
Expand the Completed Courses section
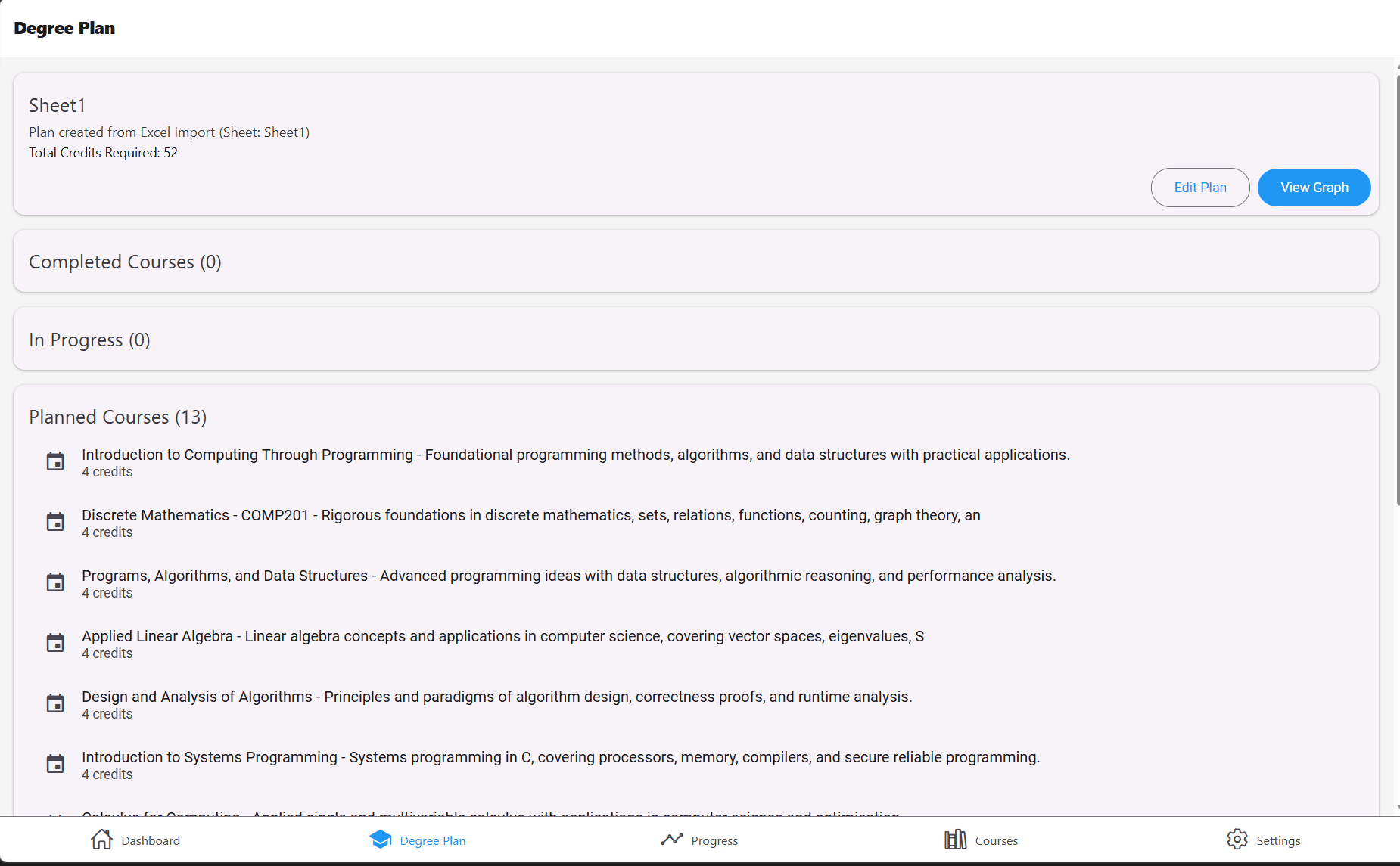125,262
